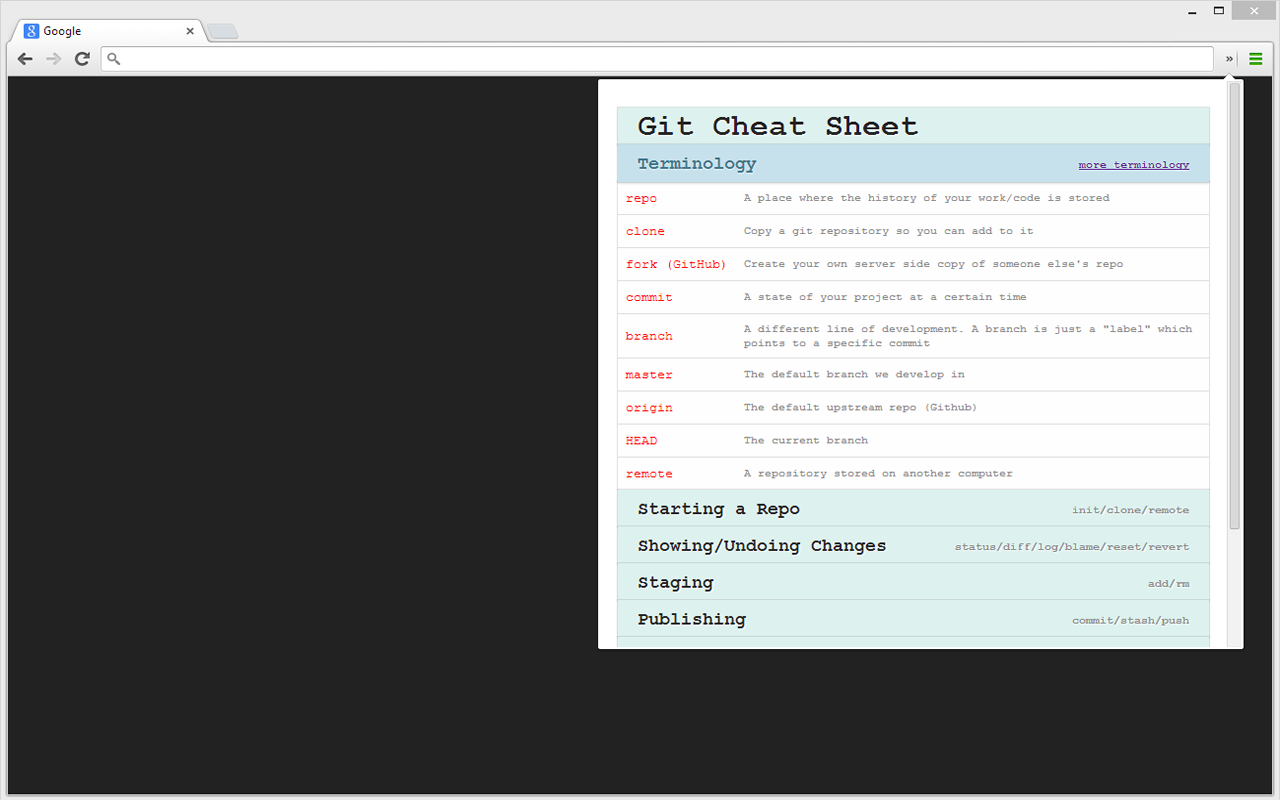Image resolution: width=1280 pixels, height=800 pixels.
Task: Click the "HEAD" terminology row
Action: (x=641, y=440)
